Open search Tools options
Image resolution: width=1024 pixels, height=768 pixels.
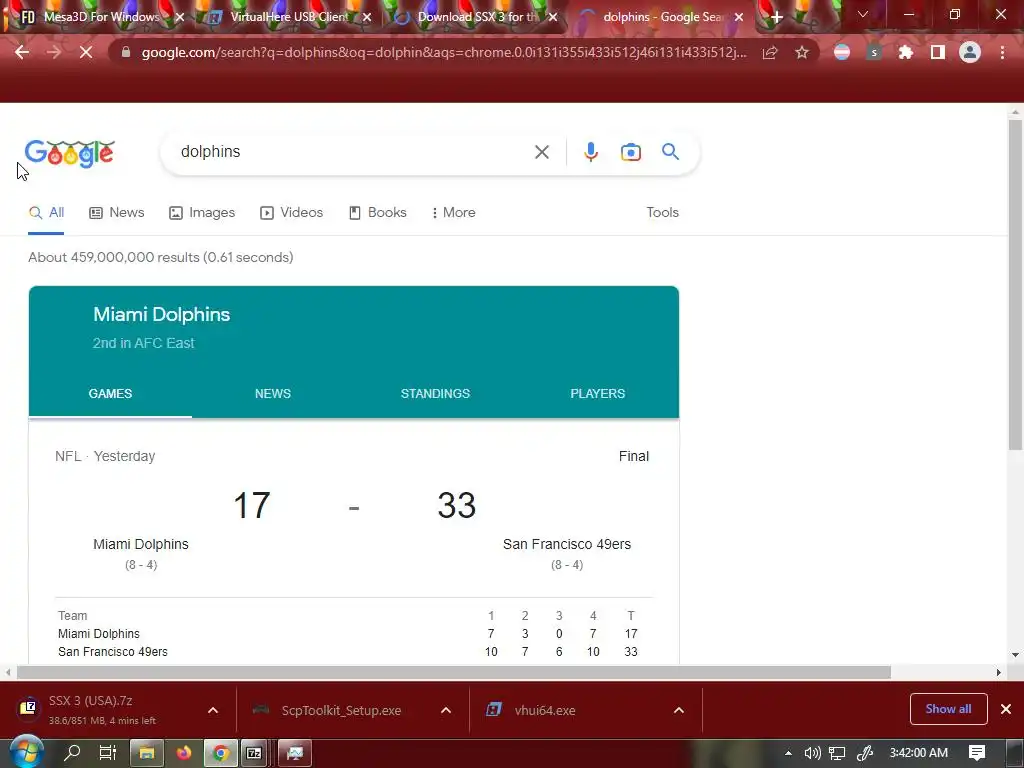click(x=662, y=212)
